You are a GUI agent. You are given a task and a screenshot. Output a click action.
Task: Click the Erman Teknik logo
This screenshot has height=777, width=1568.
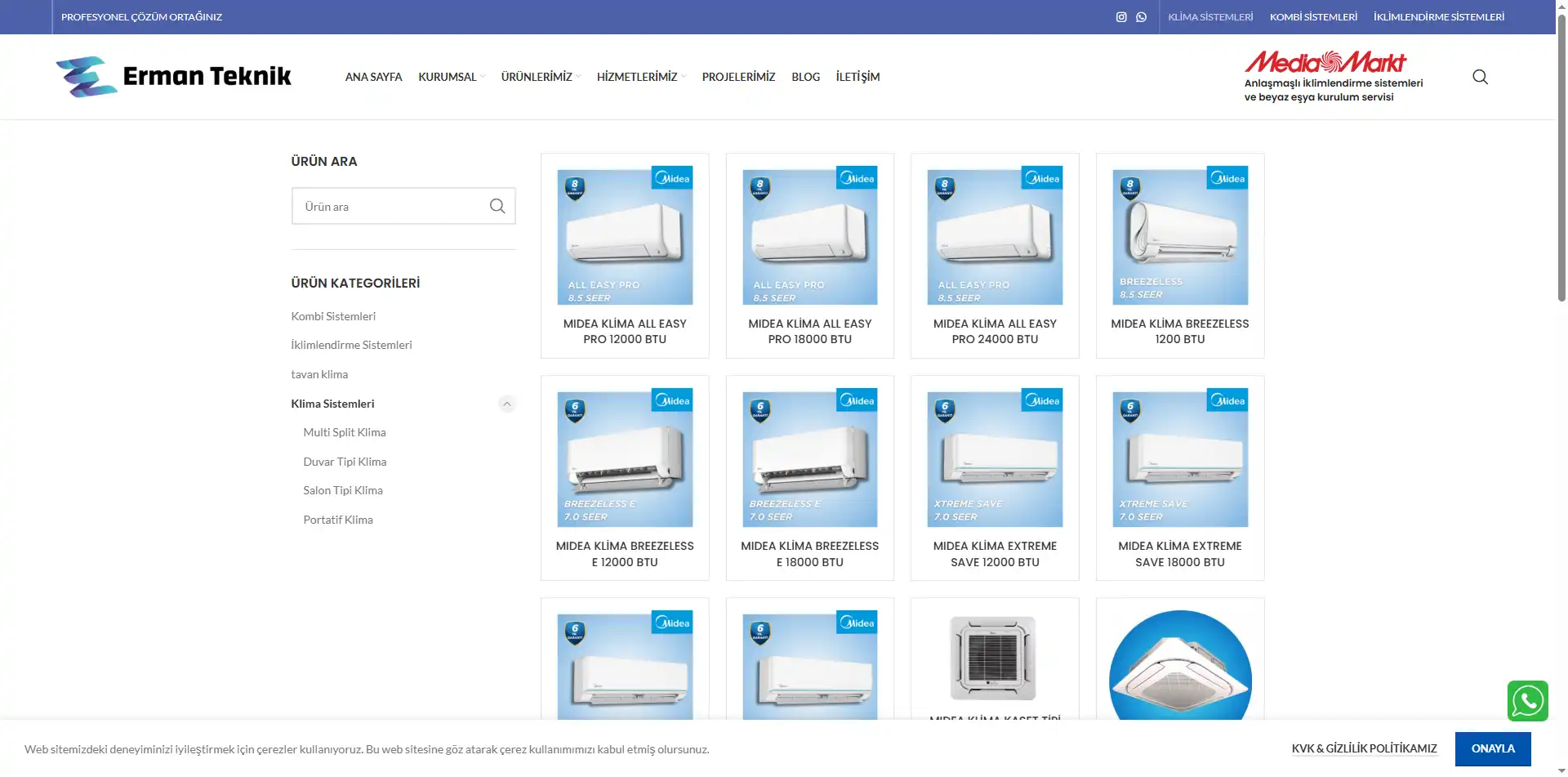pos(173,77)
